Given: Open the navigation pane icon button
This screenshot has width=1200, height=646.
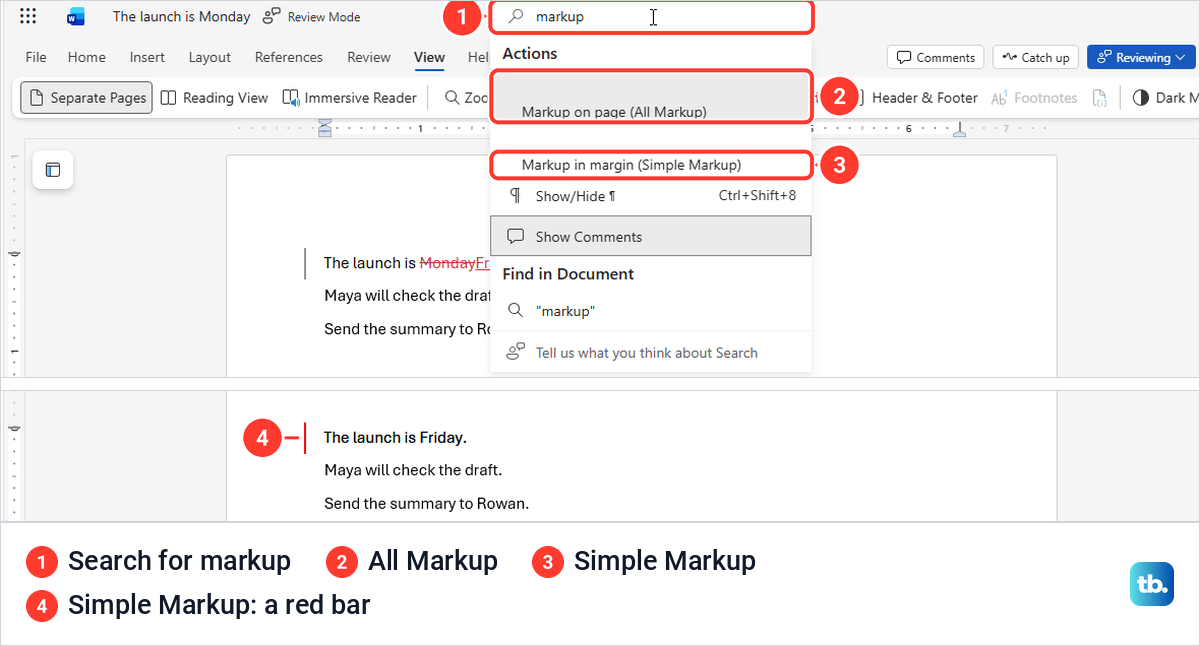Looking at the screenshot, I should (x=53, y=170).
